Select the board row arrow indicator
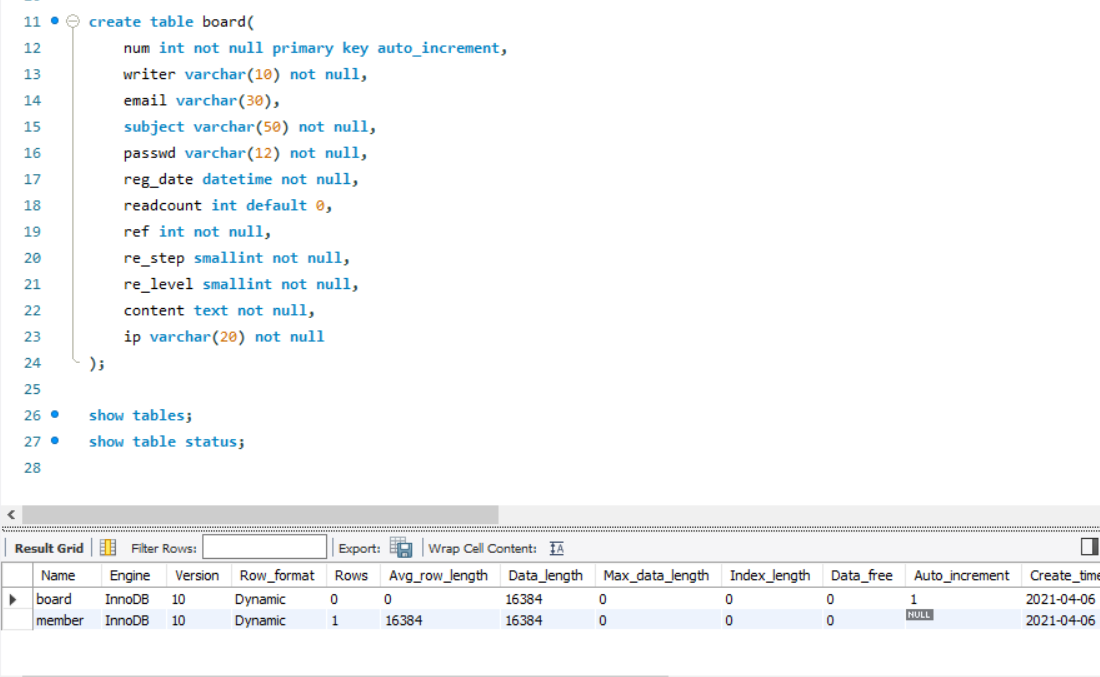The height and width of the screenshot is (677, 1100). coord(13,599)
